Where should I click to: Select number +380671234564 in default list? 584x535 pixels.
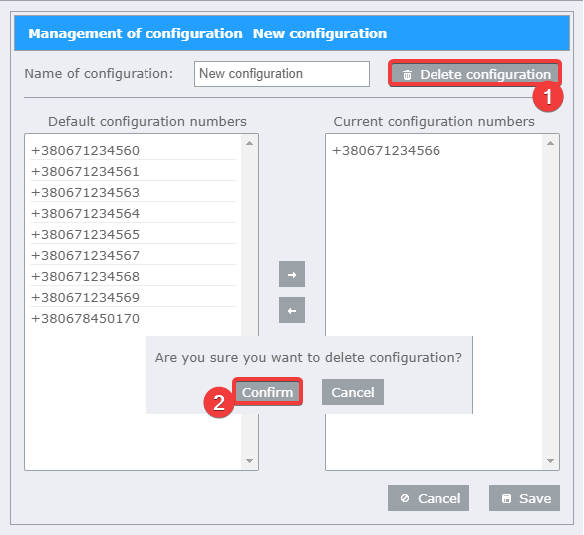[133, 213]
